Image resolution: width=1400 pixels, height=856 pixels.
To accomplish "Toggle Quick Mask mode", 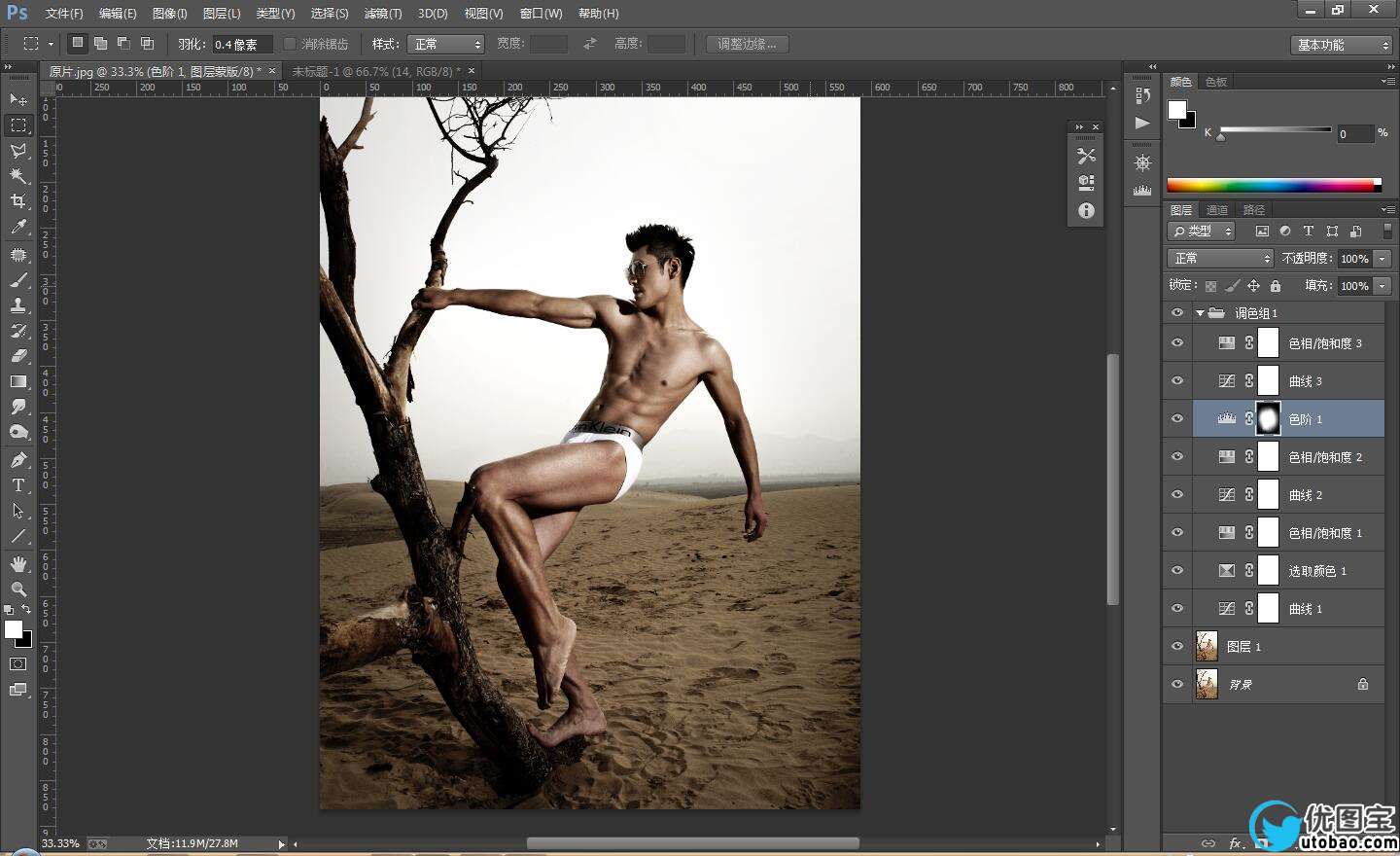I will pyautogui.click(x=18, y=664).
